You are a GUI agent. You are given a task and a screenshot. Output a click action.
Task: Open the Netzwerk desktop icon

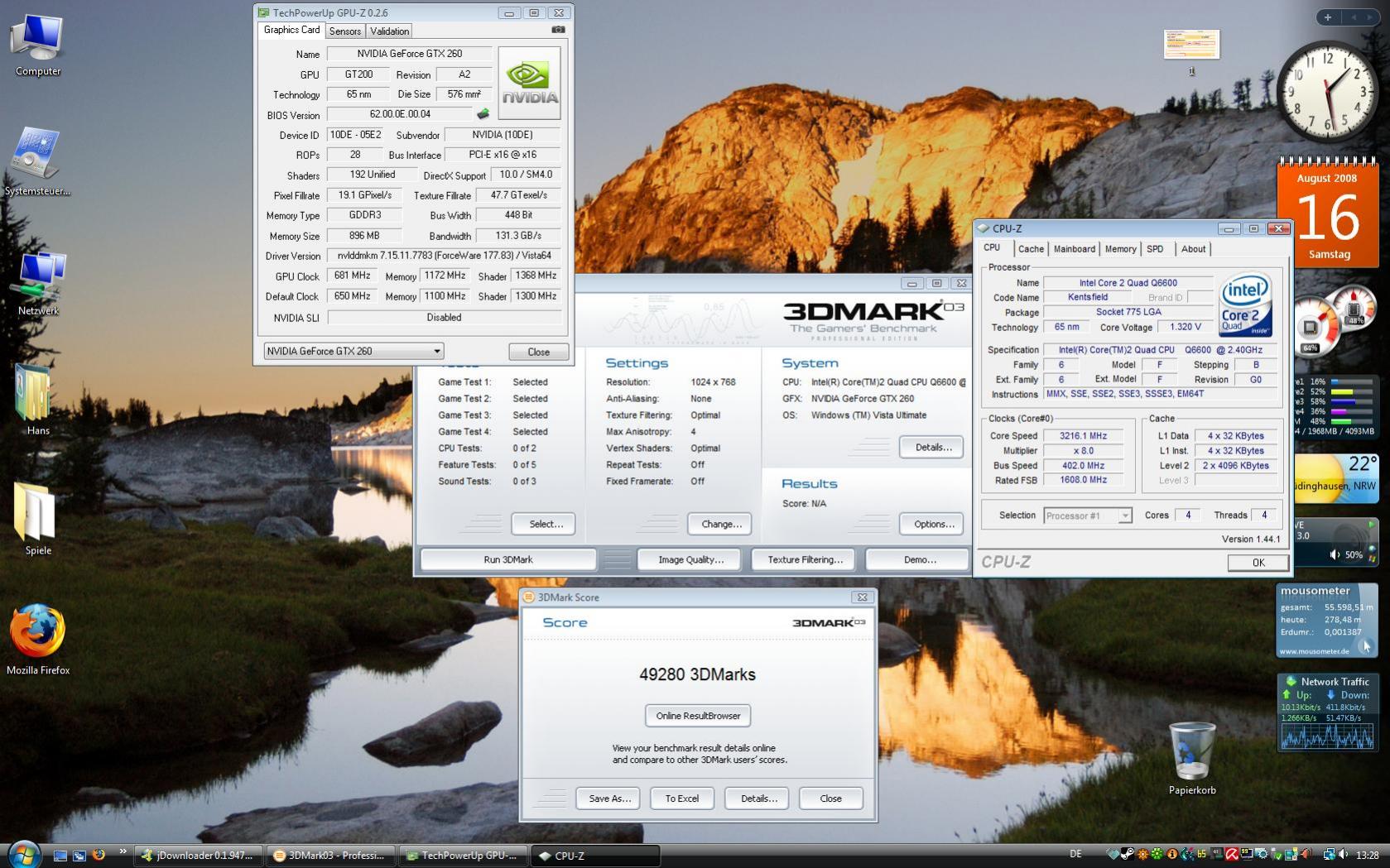pos(39,283)
